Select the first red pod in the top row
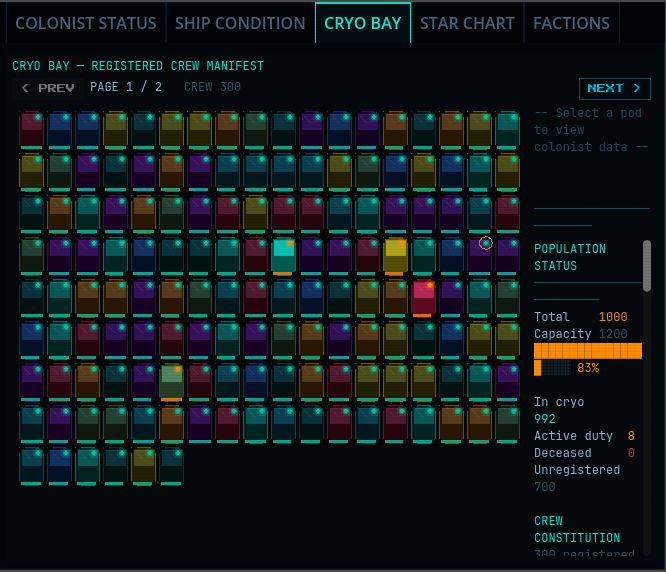This screenshot has width=666, height=572. (x=31, y=130)
